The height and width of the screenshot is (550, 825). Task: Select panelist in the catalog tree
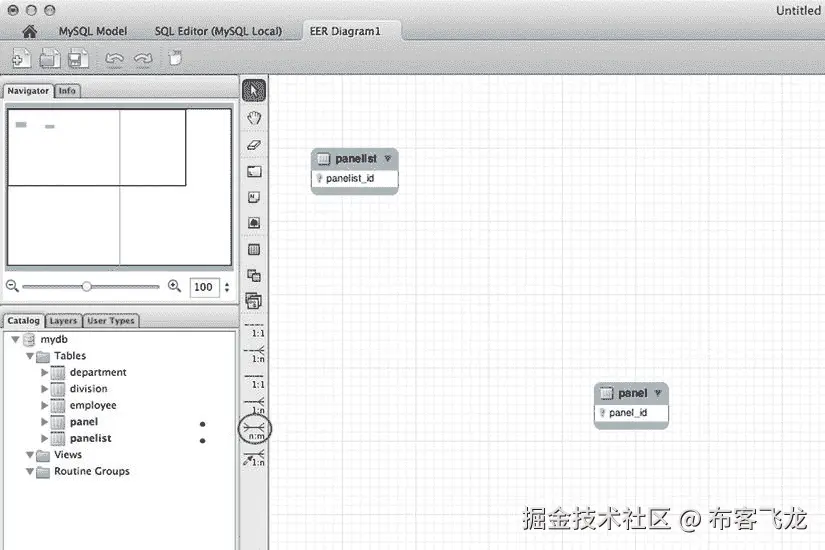90,438
